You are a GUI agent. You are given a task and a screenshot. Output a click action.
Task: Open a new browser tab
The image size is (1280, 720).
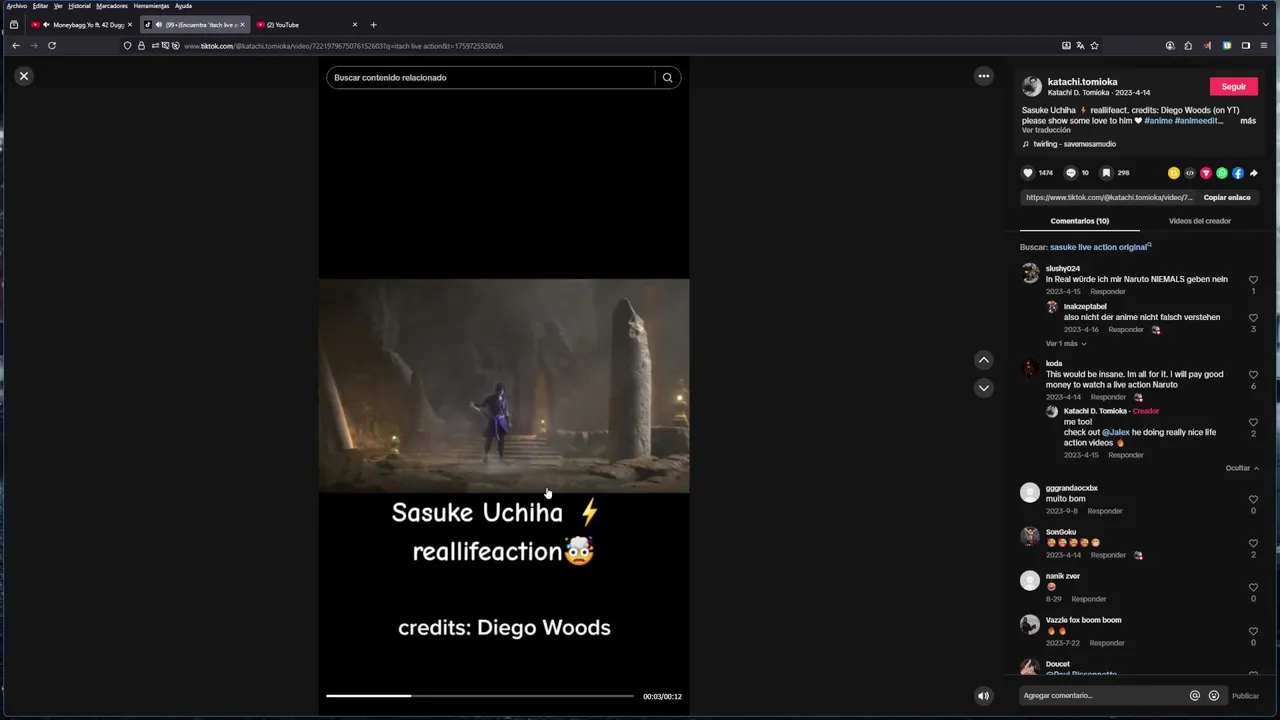373,25
